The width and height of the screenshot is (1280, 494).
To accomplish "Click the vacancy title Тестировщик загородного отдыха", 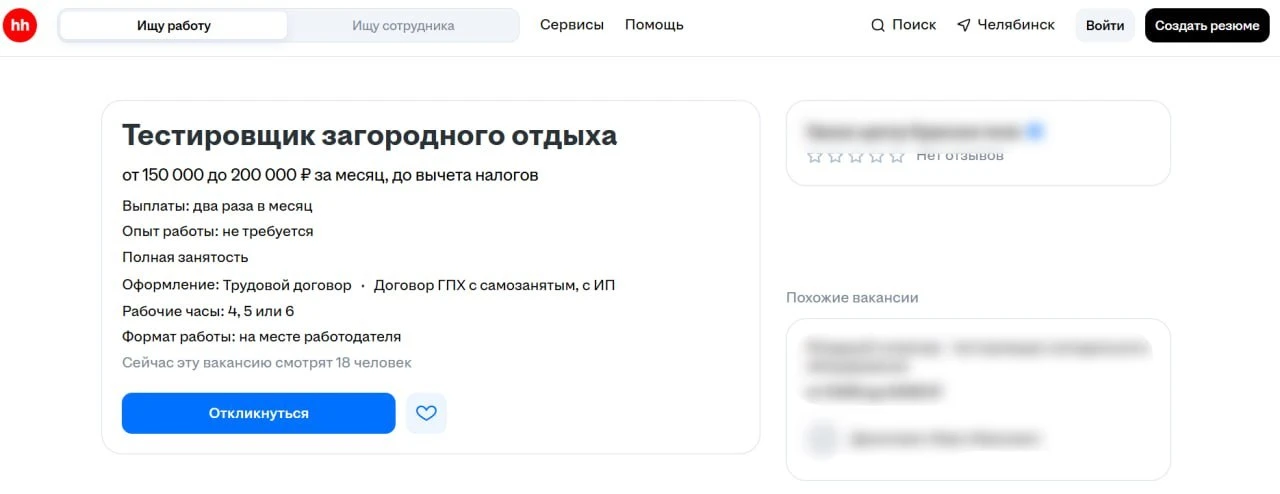I will 370,136.
